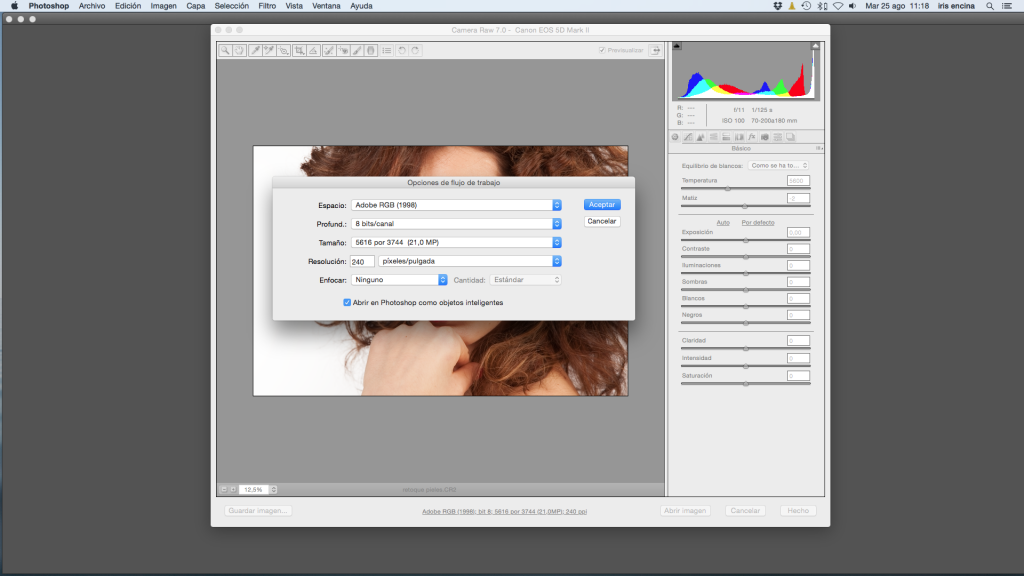Click the Aceptar button
The width and height of the screenshot is (1024, 576).
pos(602,204)
